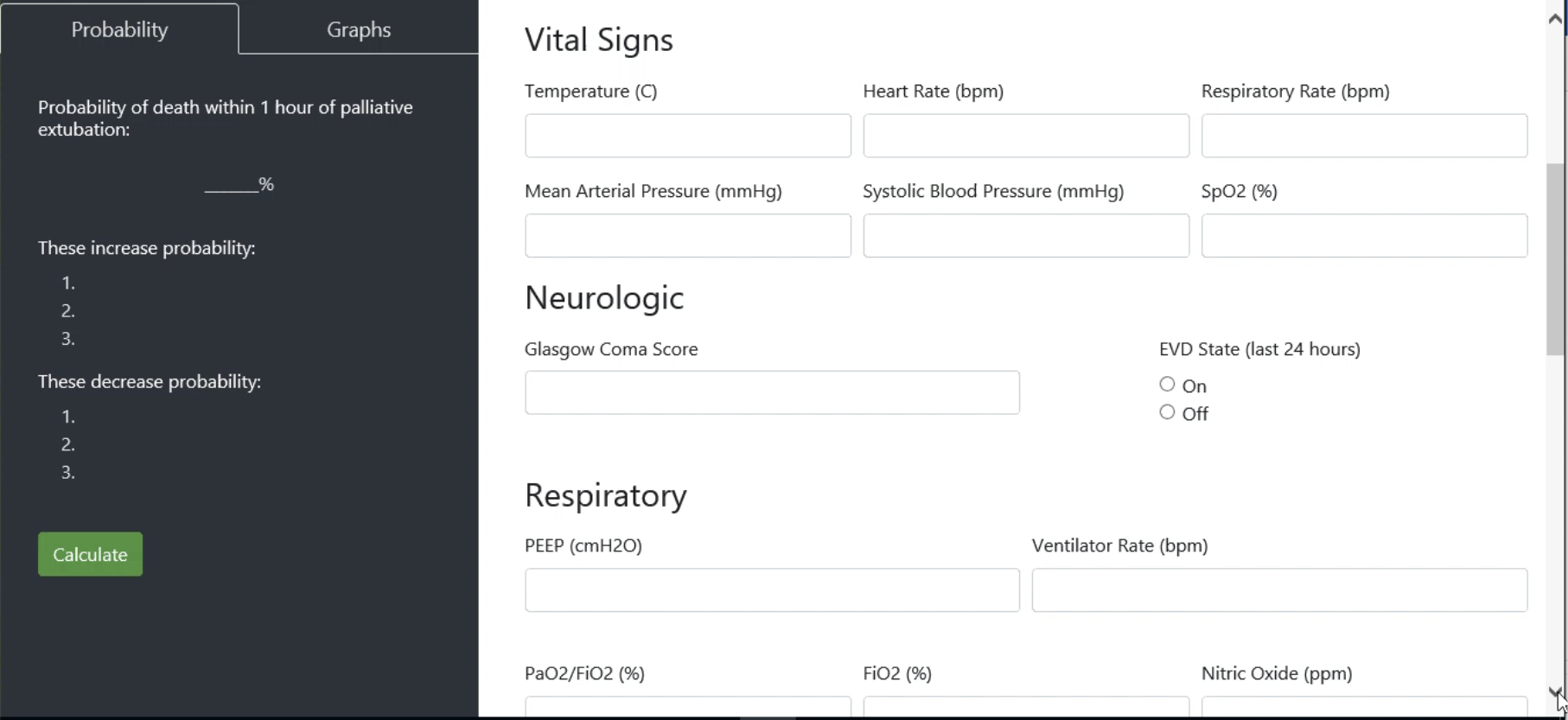Click the vertical scrollbar thumb

1555,259
